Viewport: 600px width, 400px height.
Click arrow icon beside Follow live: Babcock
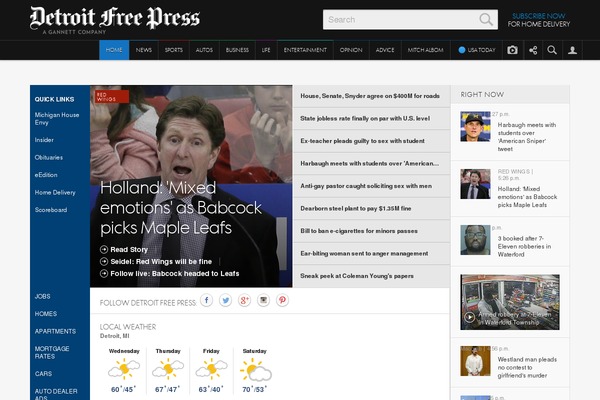(104, 274)
